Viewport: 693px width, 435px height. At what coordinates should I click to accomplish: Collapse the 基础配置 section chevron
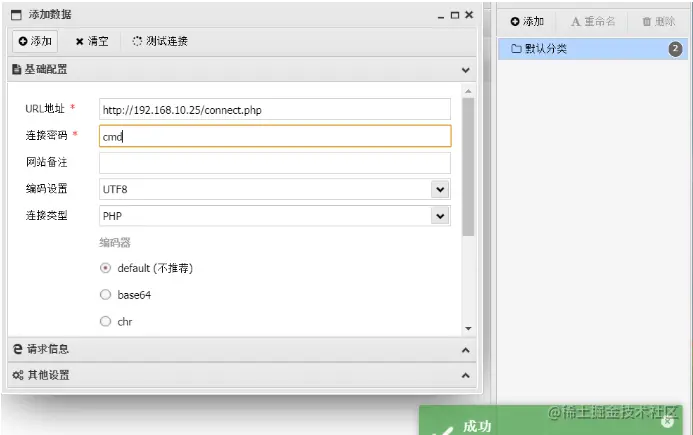point(465,70)
